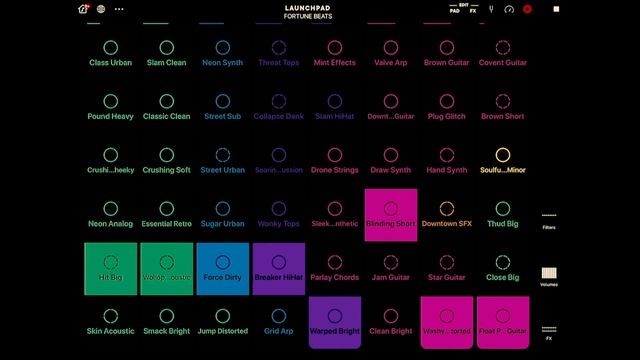Open the home icon in top bar

click(83, 9)
